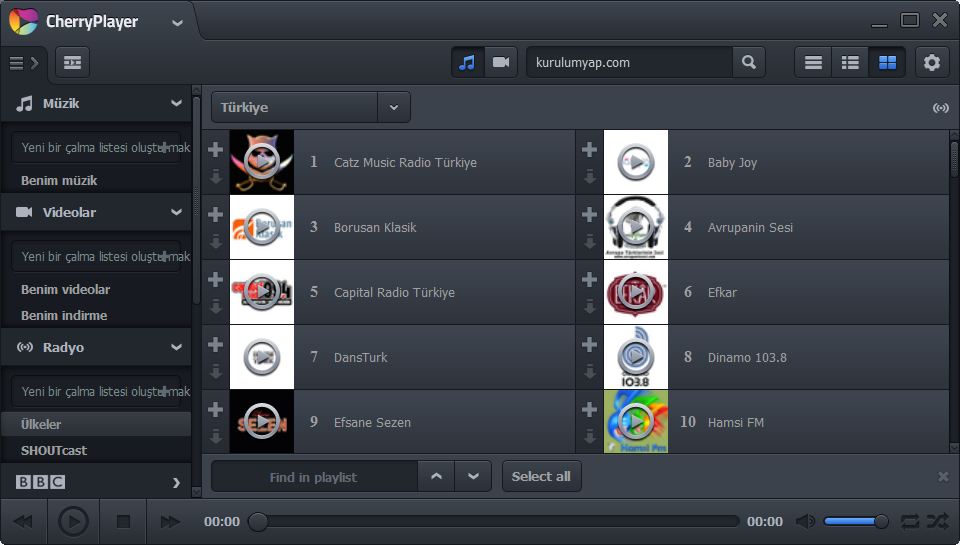The width and height of the screenshot is (960, 545).
Task: Click the Select all button
Action: (x=541, y=476)
